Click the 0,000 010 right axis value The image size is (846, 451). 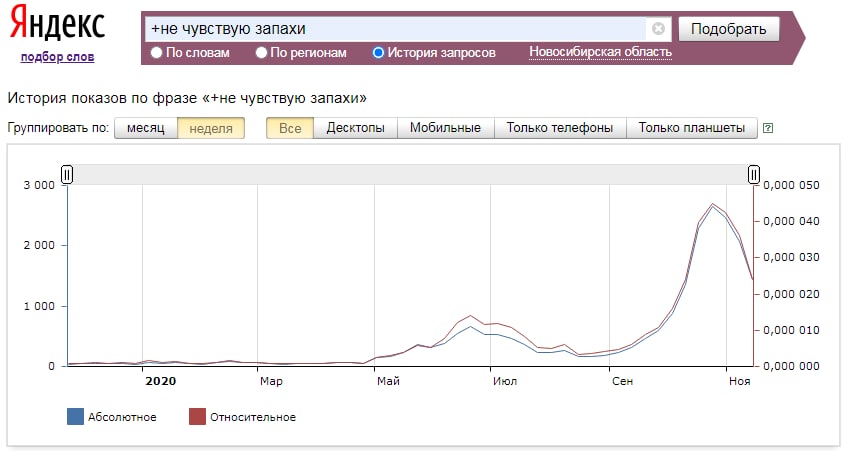[x=791, y=330]
